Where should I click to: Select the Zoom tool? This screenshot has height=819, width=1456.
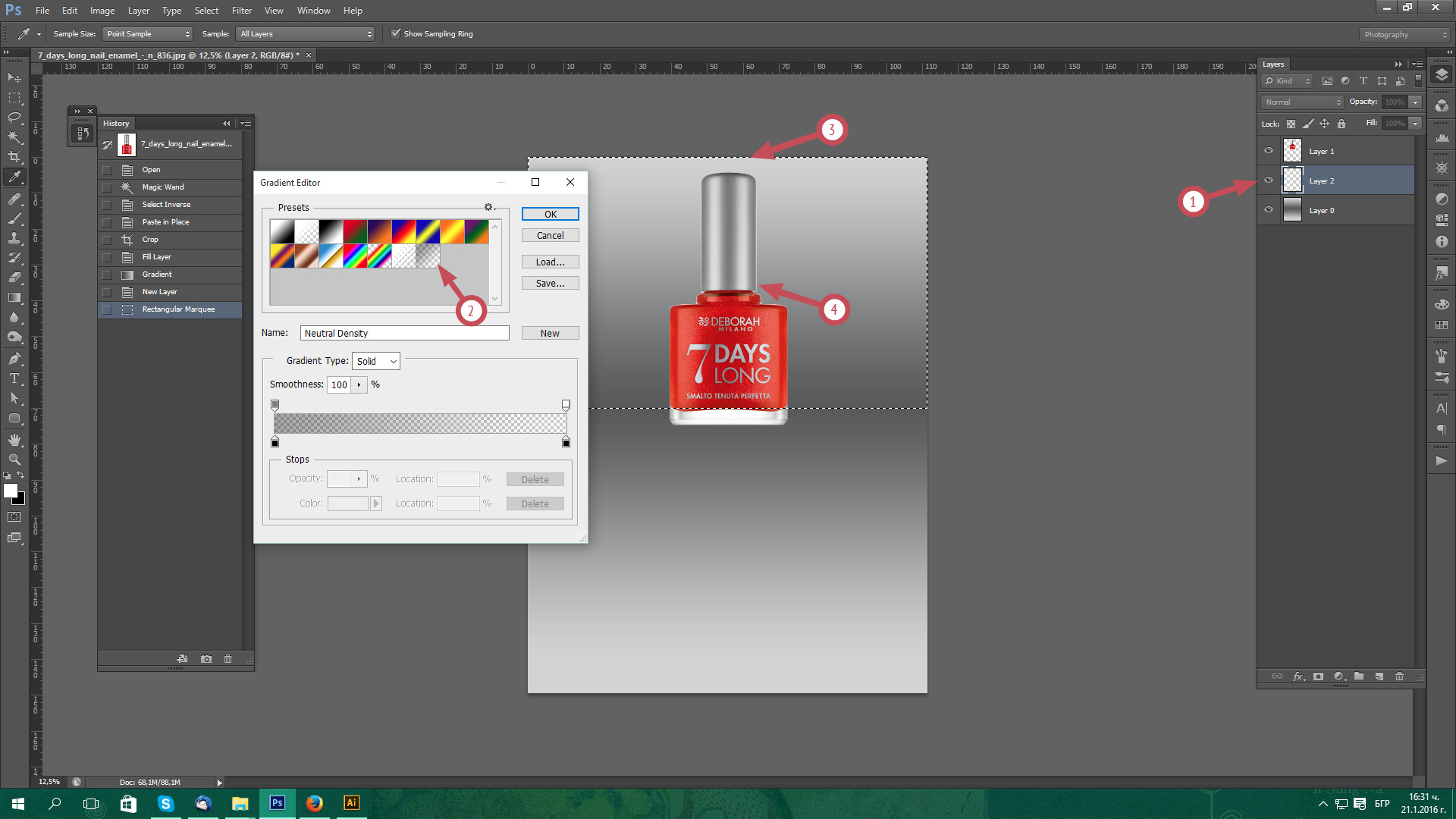click(14, 460)
